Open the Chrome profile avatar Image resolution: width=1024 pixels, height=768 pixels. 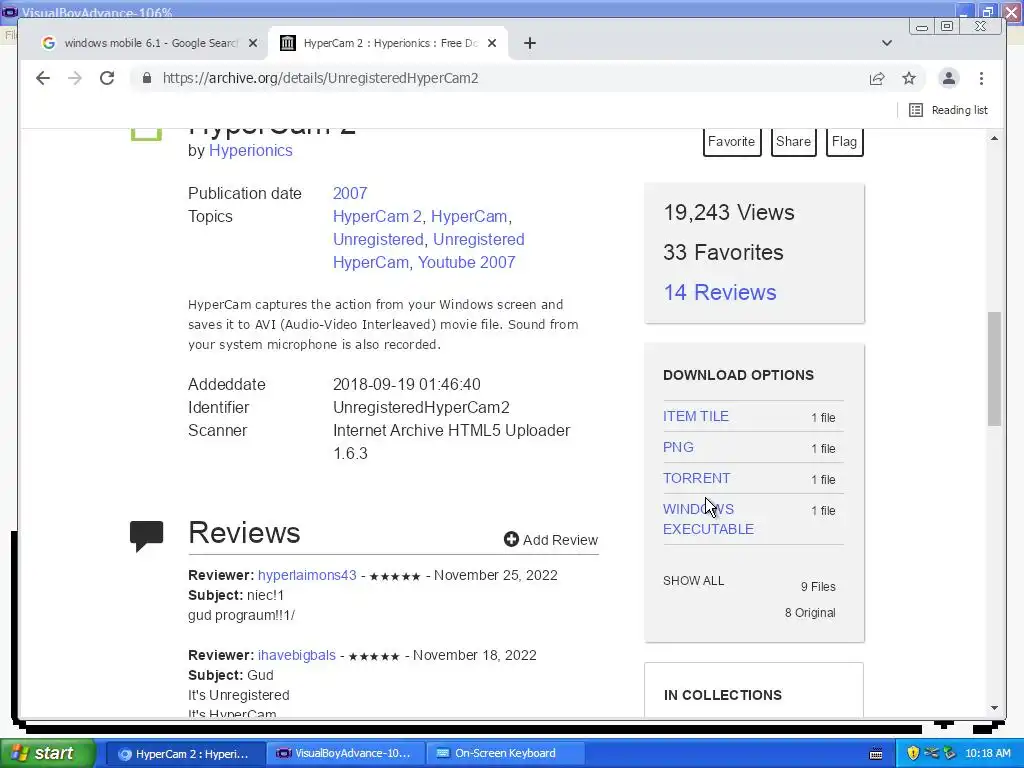click(x=949, y=78)
